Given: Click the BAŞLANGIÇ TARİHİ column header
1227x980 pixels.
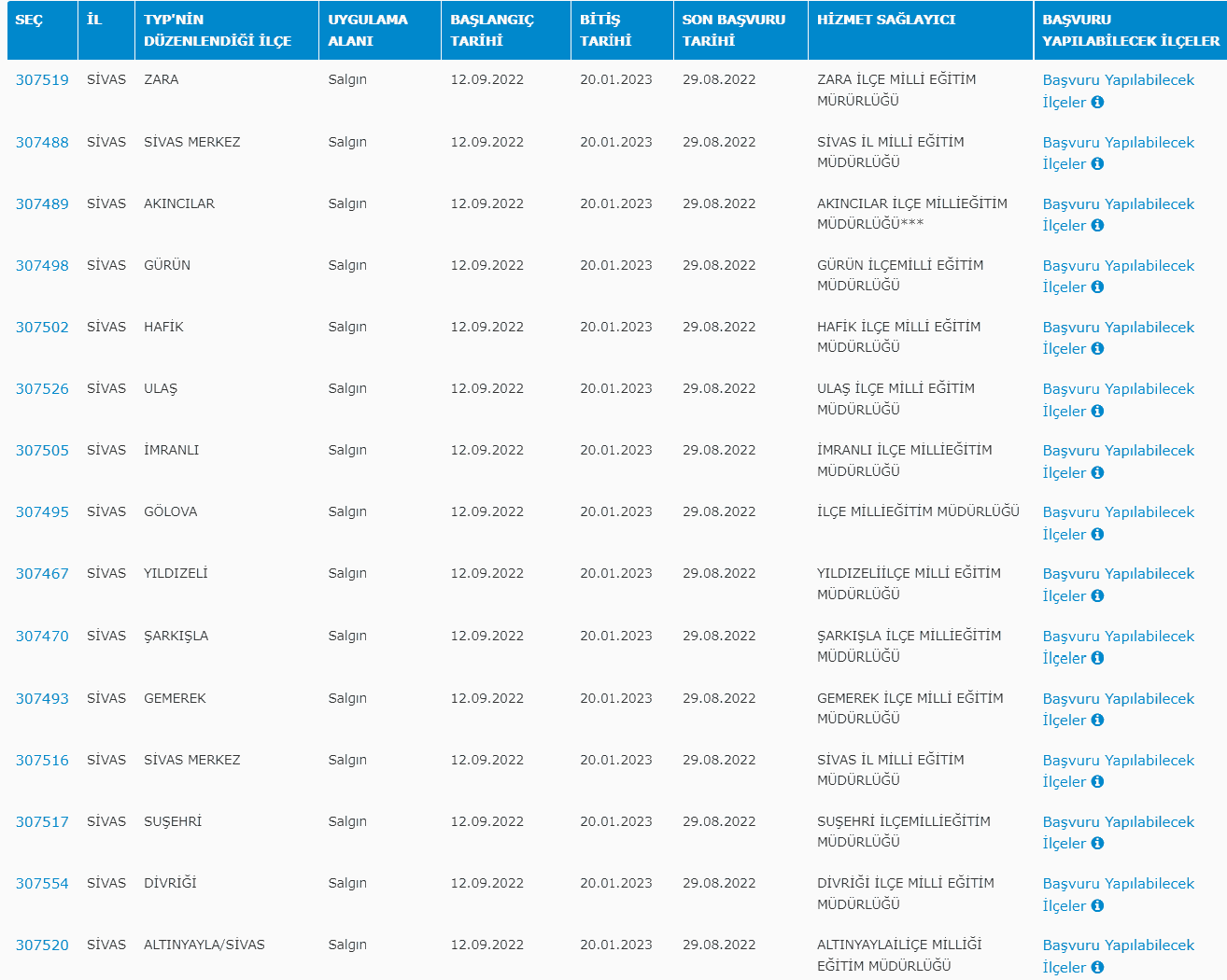Looking at the screenshot, I should click(x=492, y=30).
